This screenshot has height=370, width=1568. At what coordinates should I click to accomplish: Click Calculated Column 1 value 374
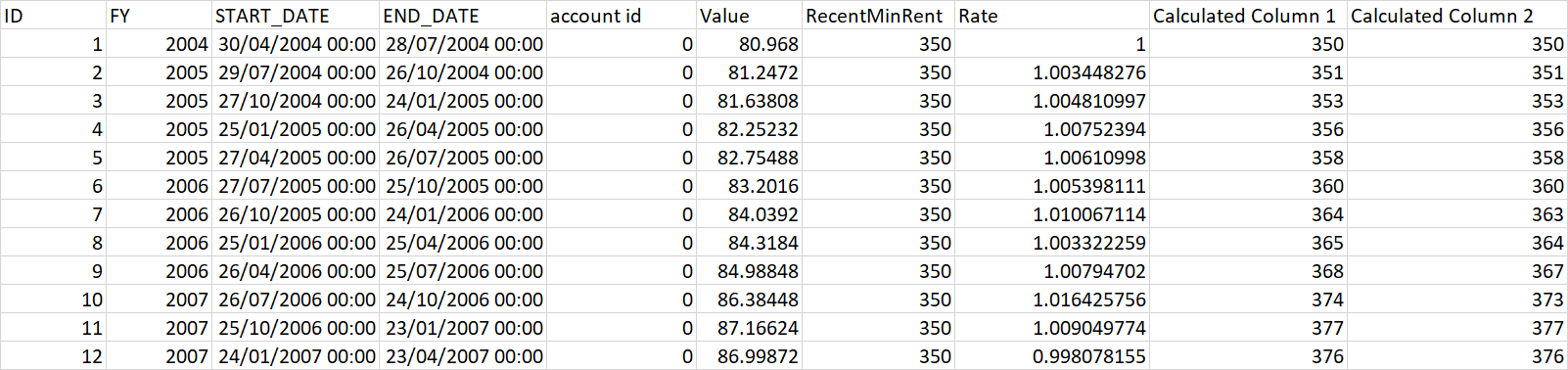coord(1247,300)
